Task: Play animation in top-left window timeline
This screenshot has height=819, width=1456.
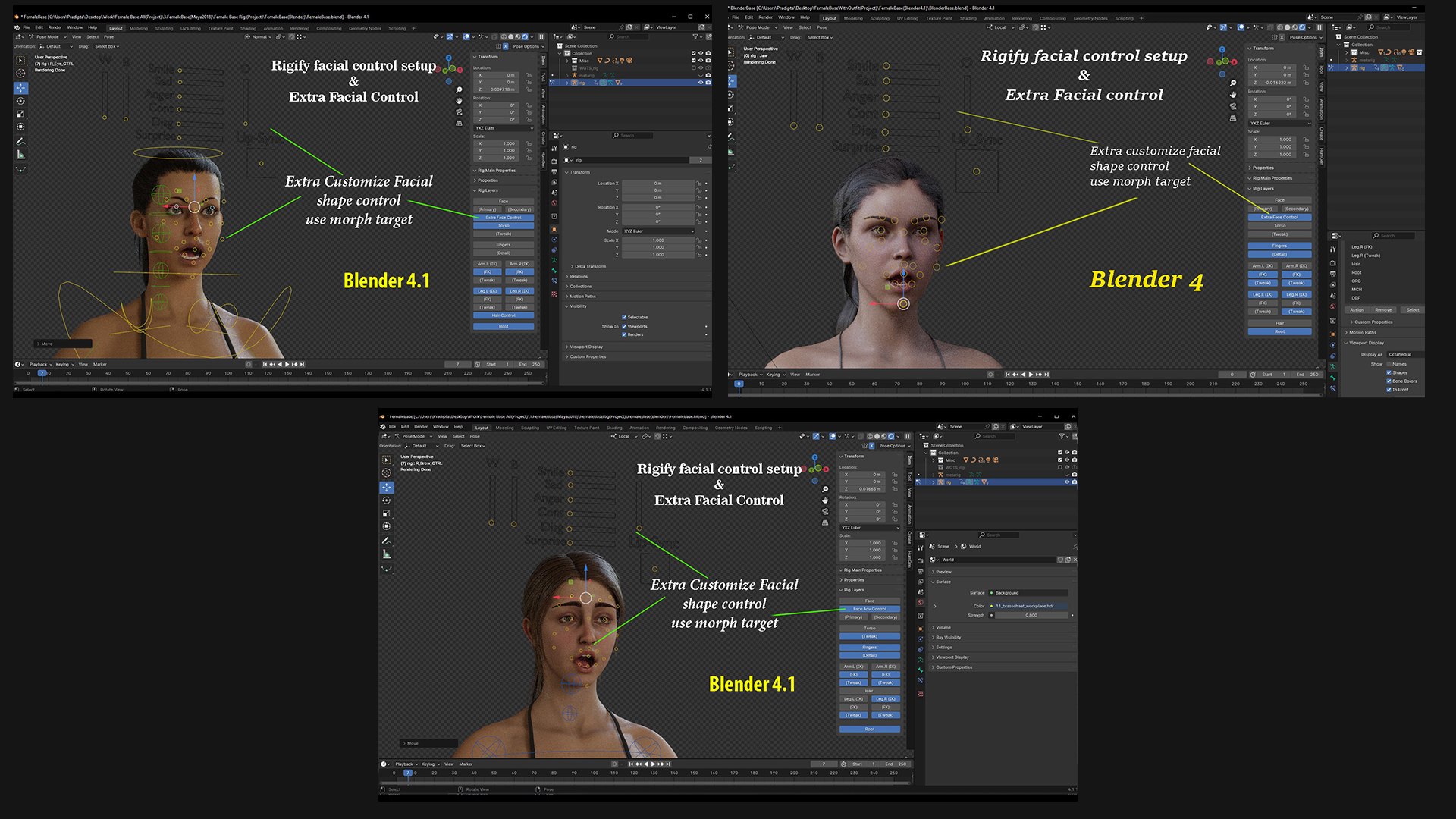Action: click(287, 364)
